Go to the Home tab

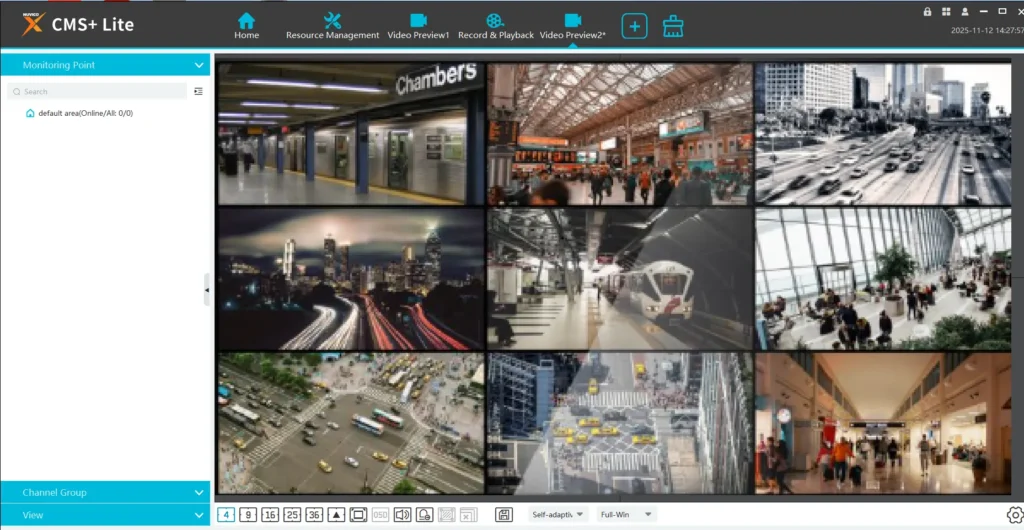coord(246,26)
